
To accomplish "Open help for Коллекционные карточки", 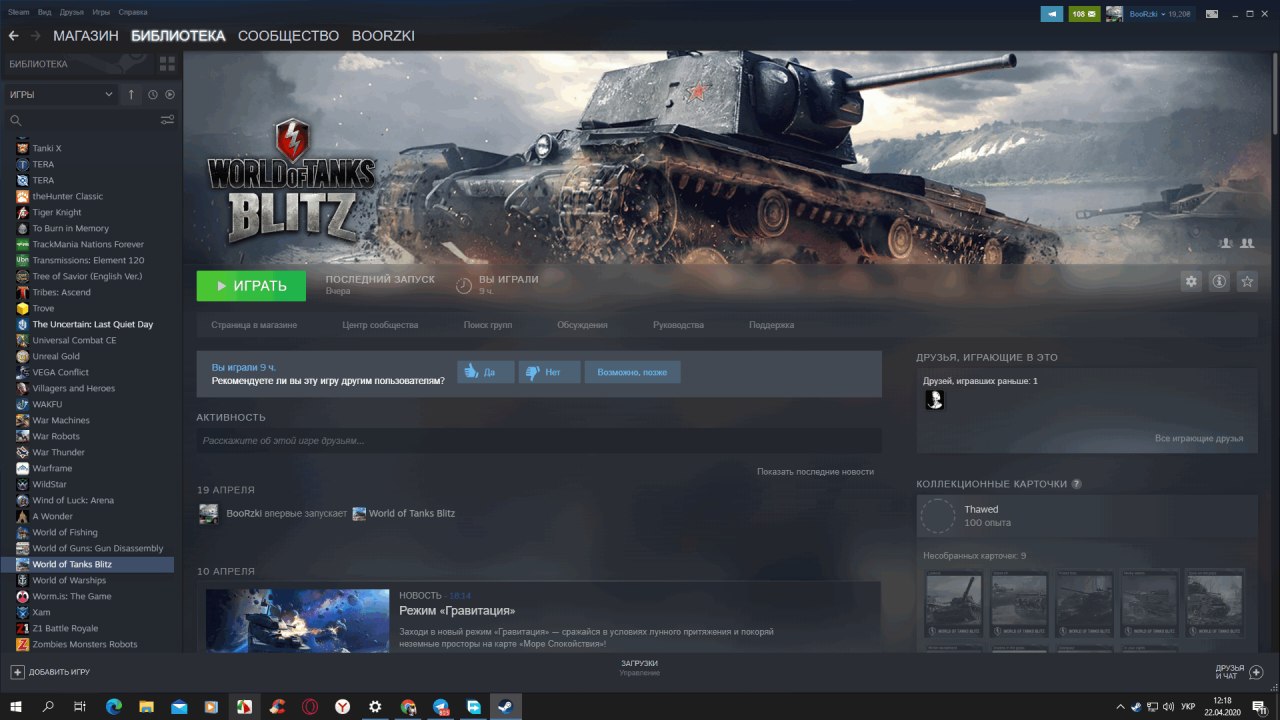I will pyautogui.click(x=1077, y=484).
